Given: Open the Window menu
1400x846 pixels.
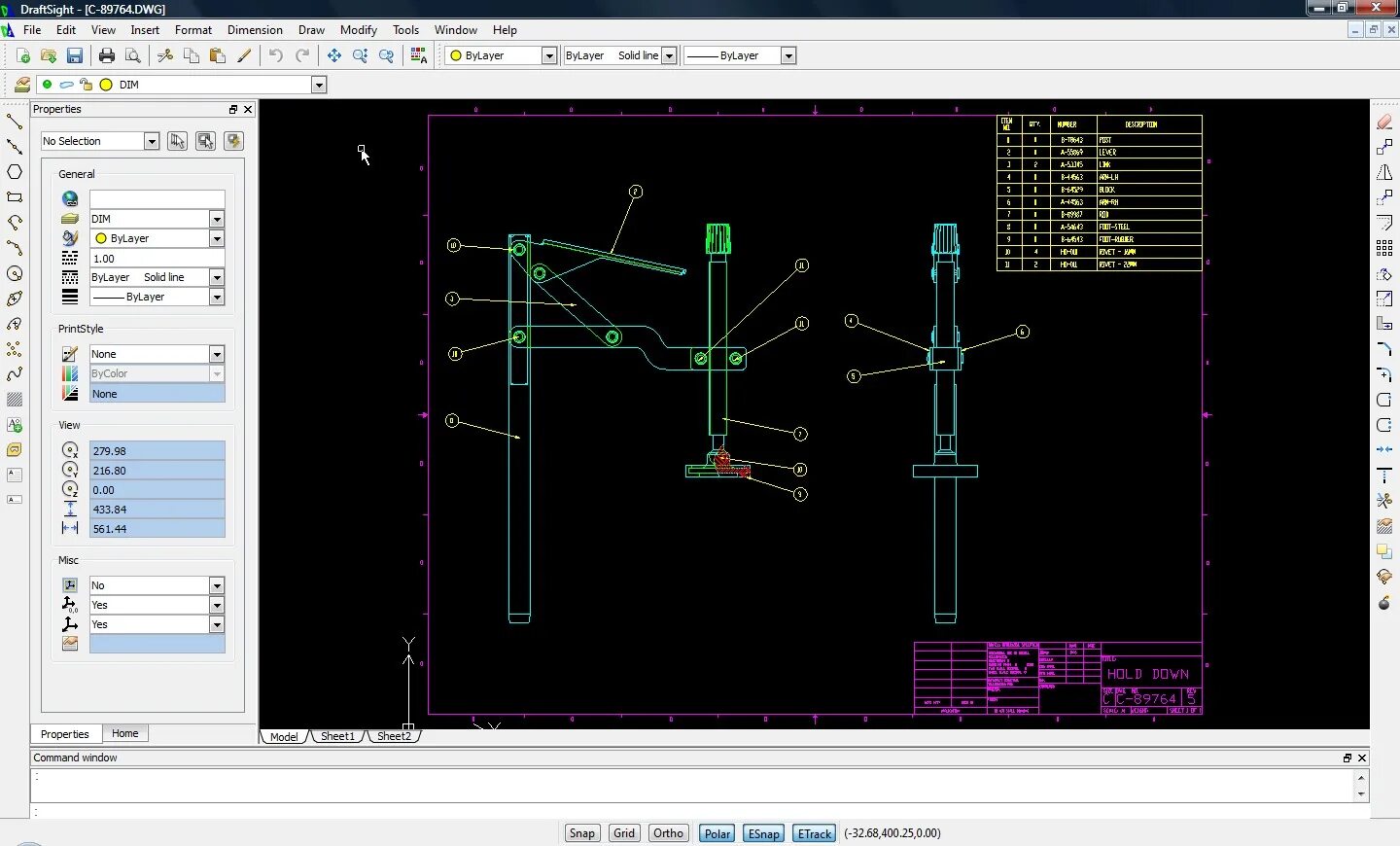Looking at the screenshot, I should click(x=456, y=30).
